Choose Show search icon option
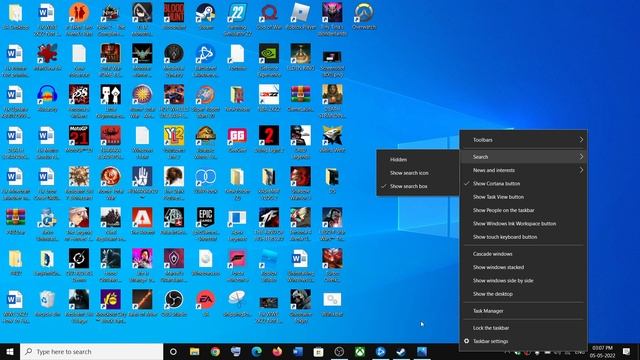 (x=418, y=173)
